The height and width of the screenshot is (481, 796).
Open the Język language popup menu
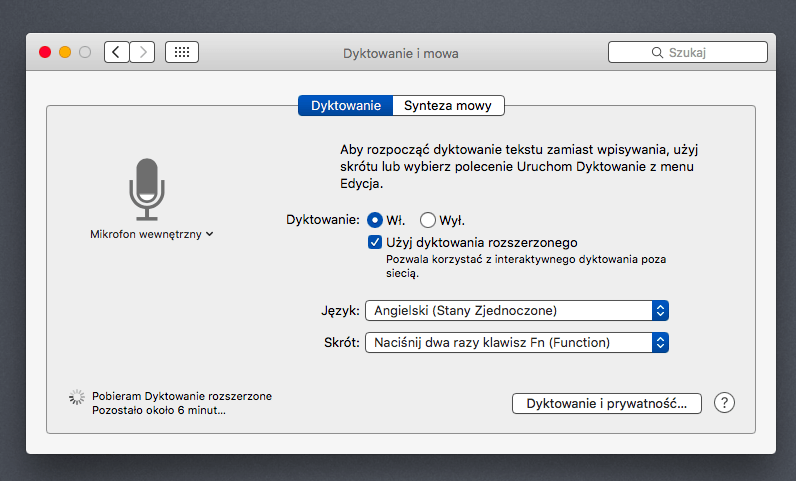coord(517,310)
